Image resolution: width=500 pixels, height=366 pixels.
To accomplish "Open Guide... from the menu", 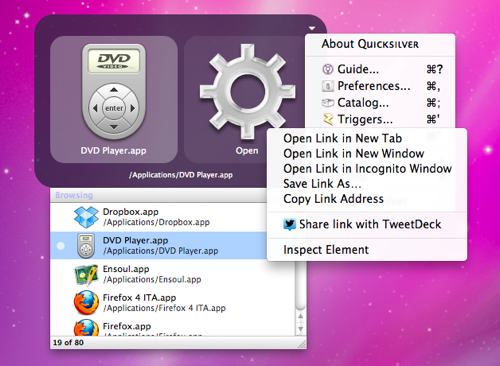I will click(x=380, y=69).
